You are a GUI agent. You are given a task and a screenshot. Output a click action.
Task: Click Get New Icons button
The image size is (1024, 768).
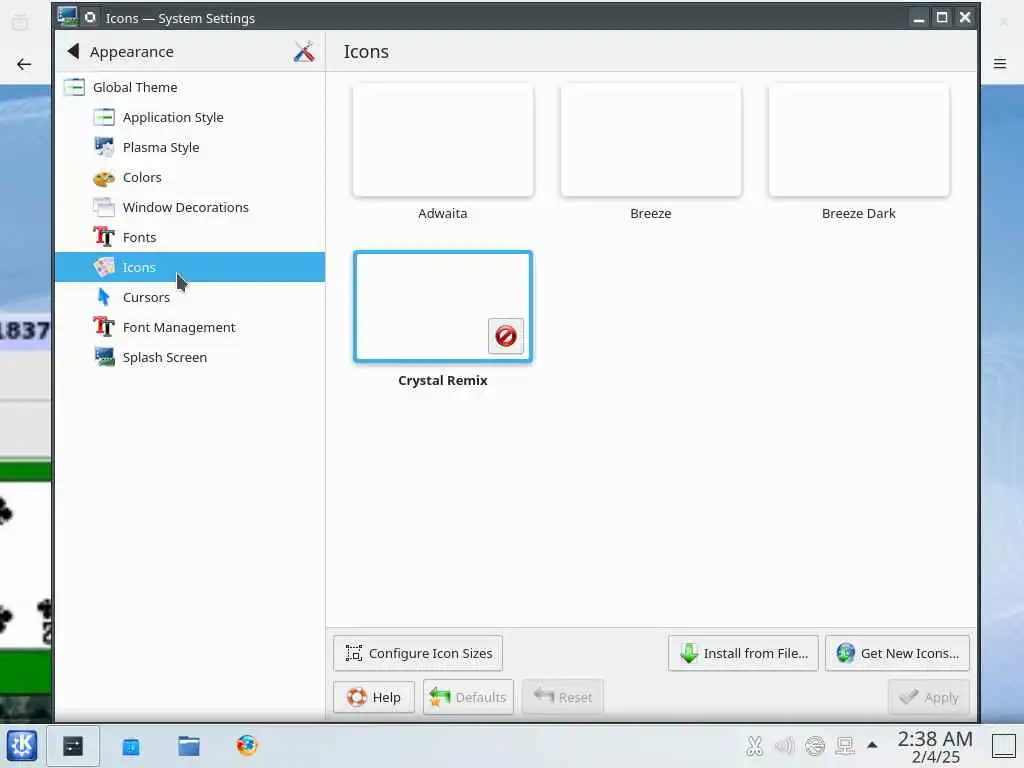(897, 653)
